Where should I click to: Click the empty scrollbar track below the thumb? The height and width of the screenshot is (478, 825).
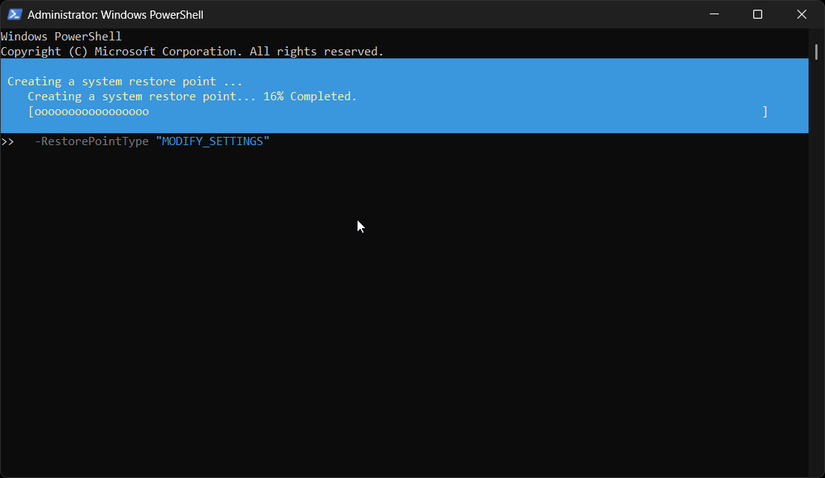815,300
